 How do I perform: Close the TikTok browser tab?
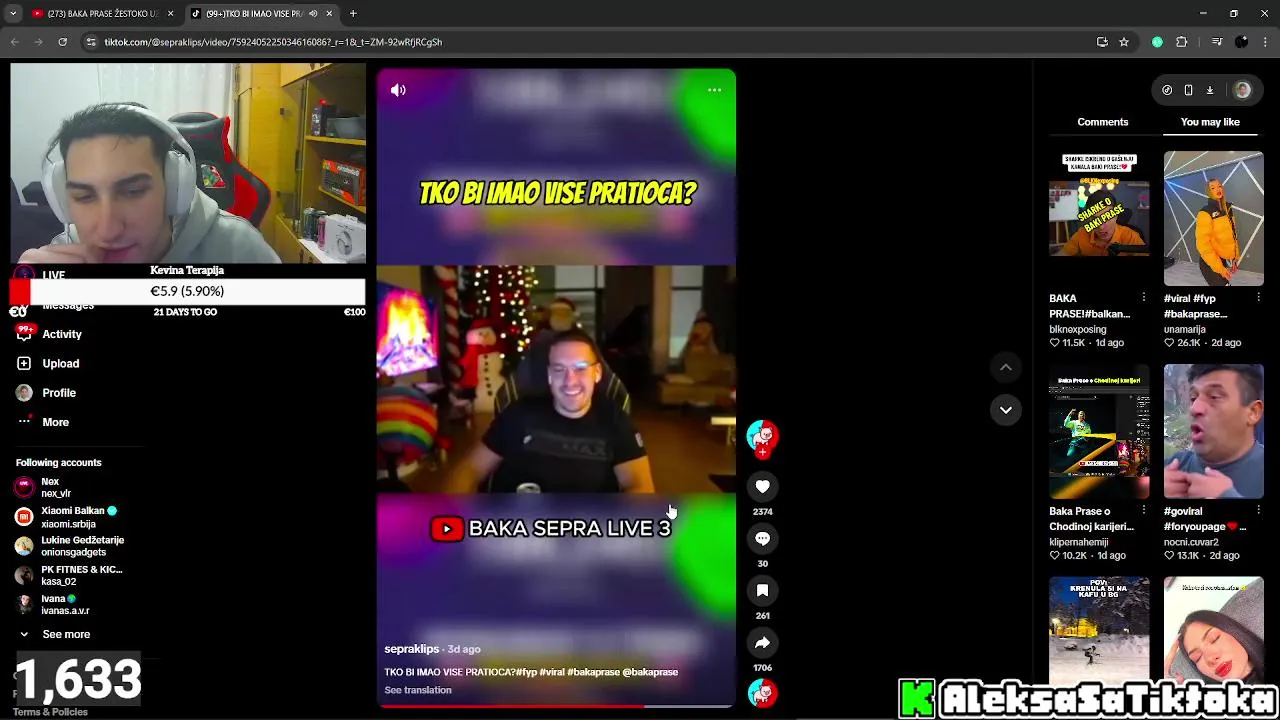pyautogui.click(x=329, y=14)
